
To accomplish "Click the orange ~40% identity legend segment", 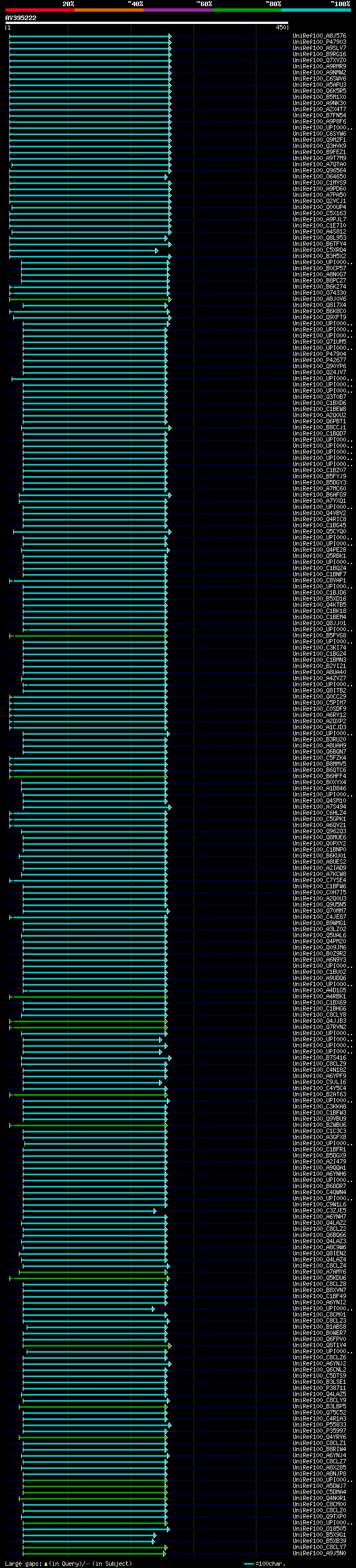I will (x=109, y=10).
